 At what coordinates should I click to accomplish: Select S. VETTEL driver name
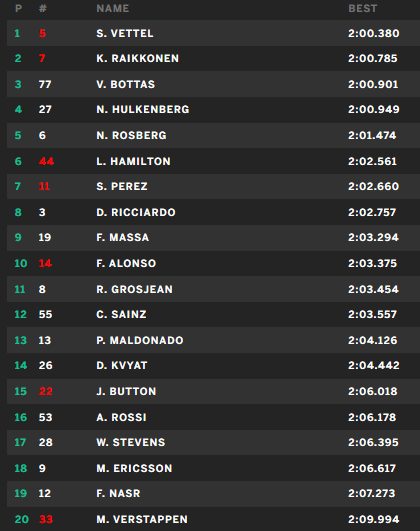tap(125, 33)
